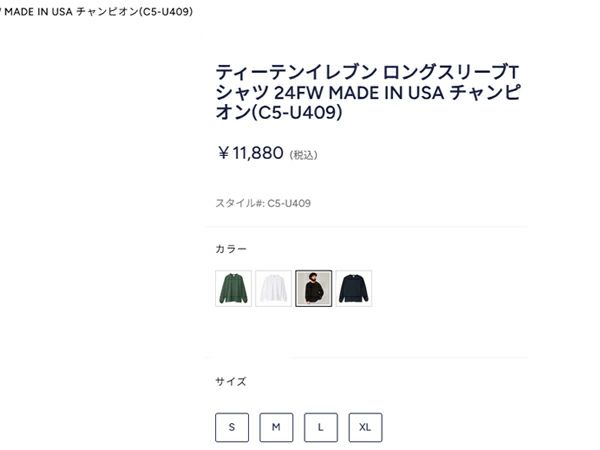
Task: Click the サイズ section label
Action: (x=230, y=381)
